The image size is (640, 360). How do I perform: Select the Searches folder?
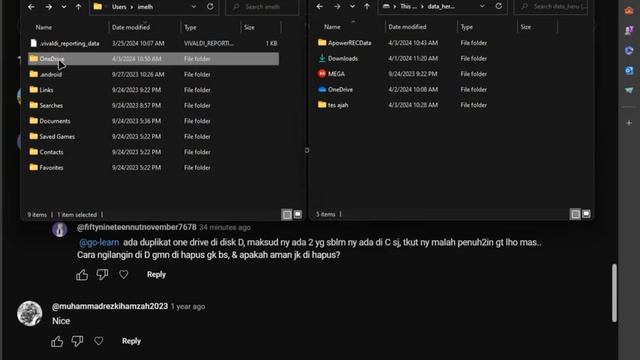tap(153, 105)
